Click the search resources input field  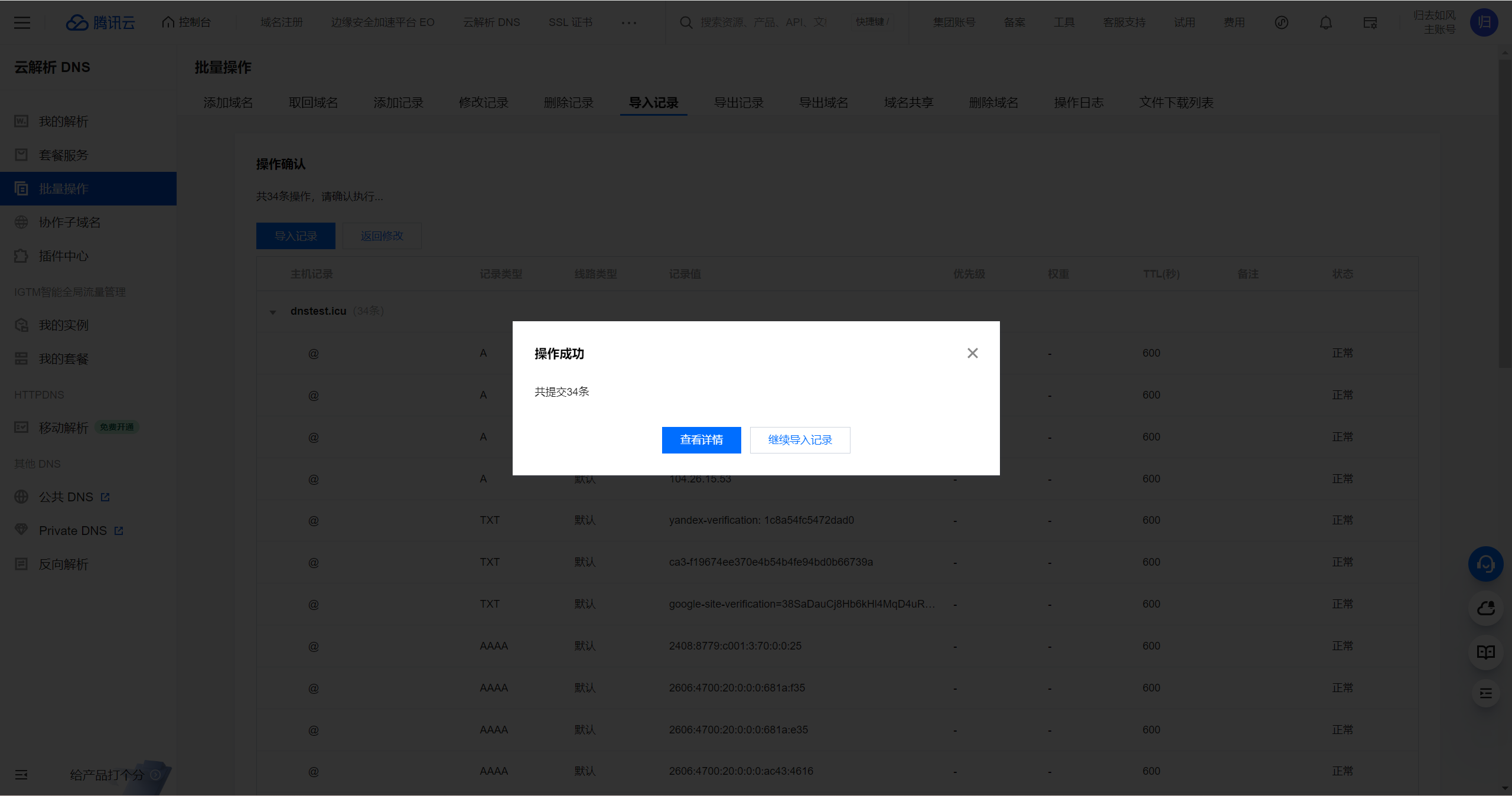[763, 22]
